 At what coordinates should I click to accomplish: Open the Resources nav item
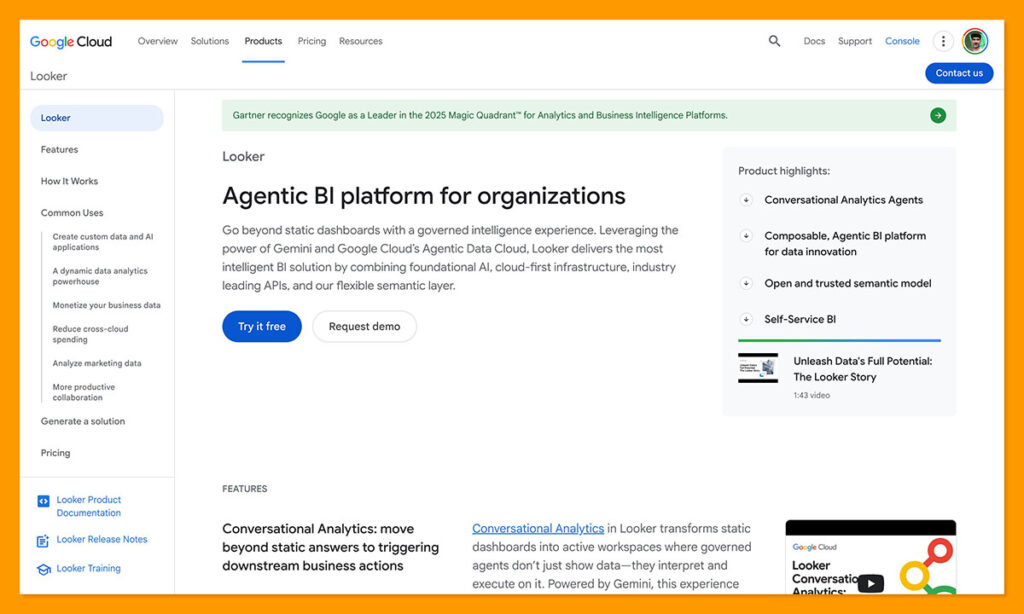(360, 41)
